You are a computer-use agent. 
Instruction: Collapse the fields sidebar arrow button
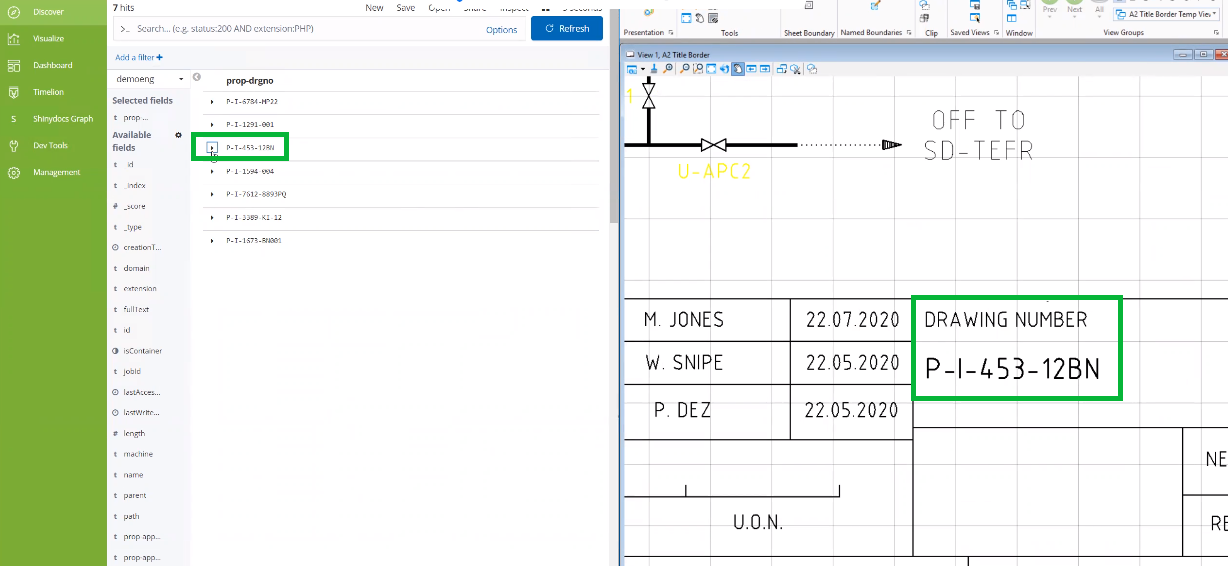(197, 77)
